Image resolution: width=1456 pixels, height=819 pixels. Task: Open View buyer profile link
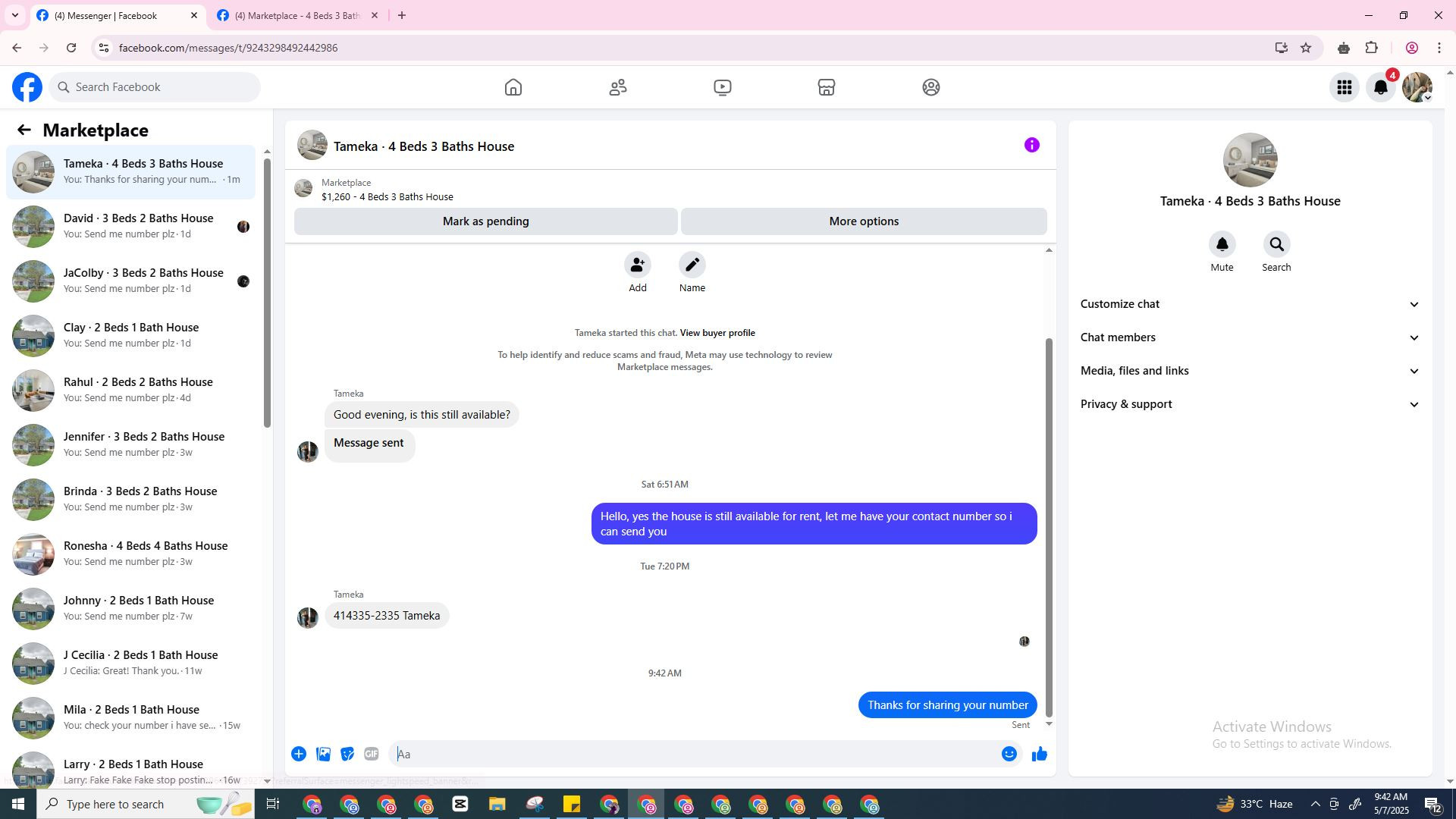click(717, 333)
